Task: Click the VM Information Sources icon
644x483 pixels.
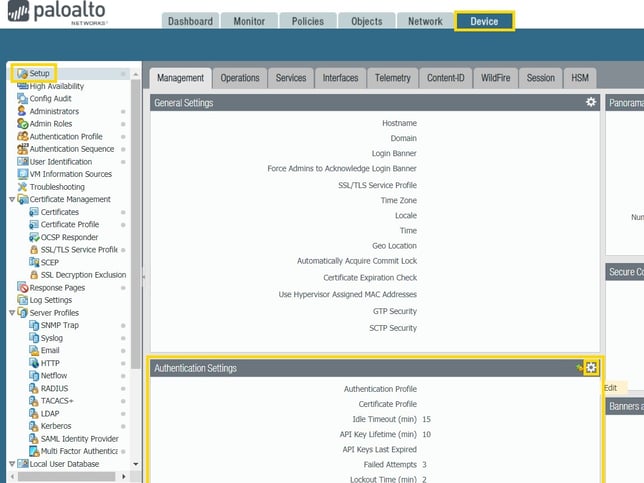Action: point(22,174)
